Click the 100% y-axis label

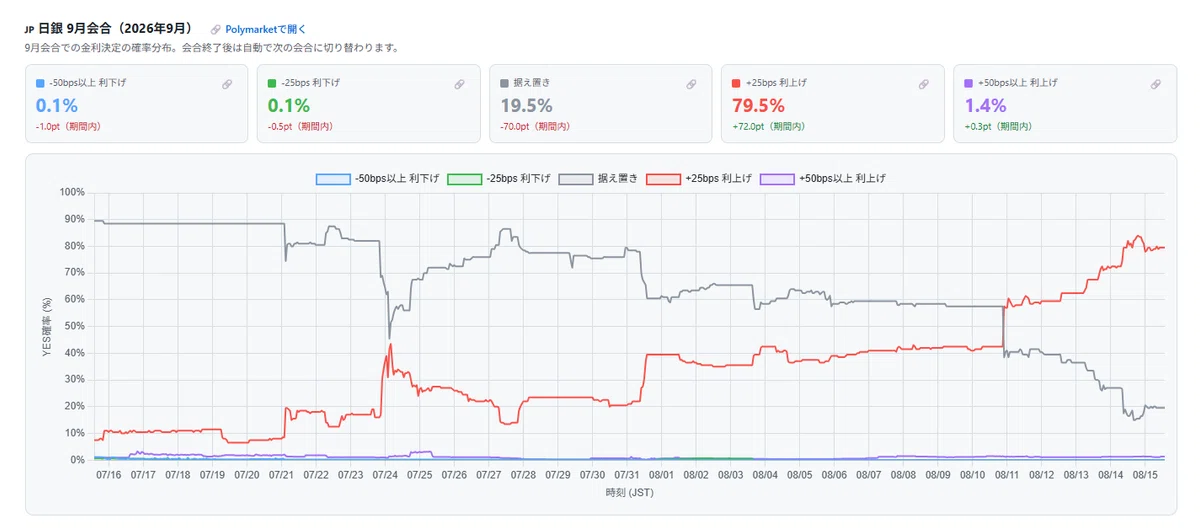[x=72, y=192]
